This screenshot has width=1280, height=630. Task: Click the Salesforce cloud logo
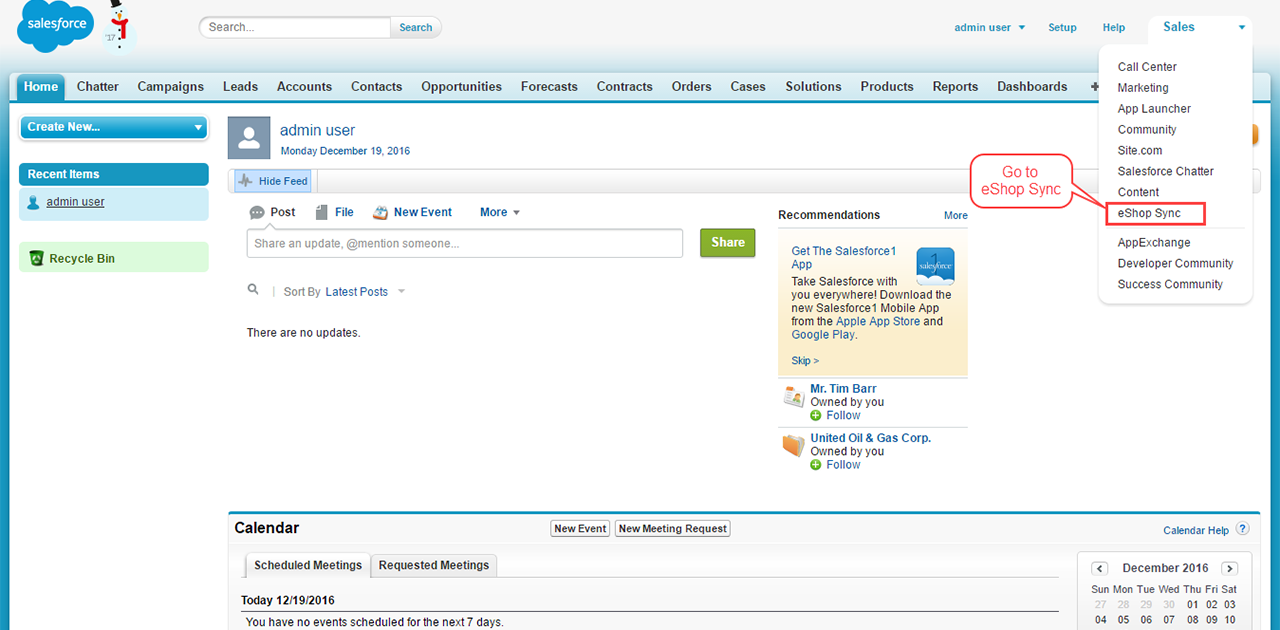pyautogui.click(x=56, y=26)
